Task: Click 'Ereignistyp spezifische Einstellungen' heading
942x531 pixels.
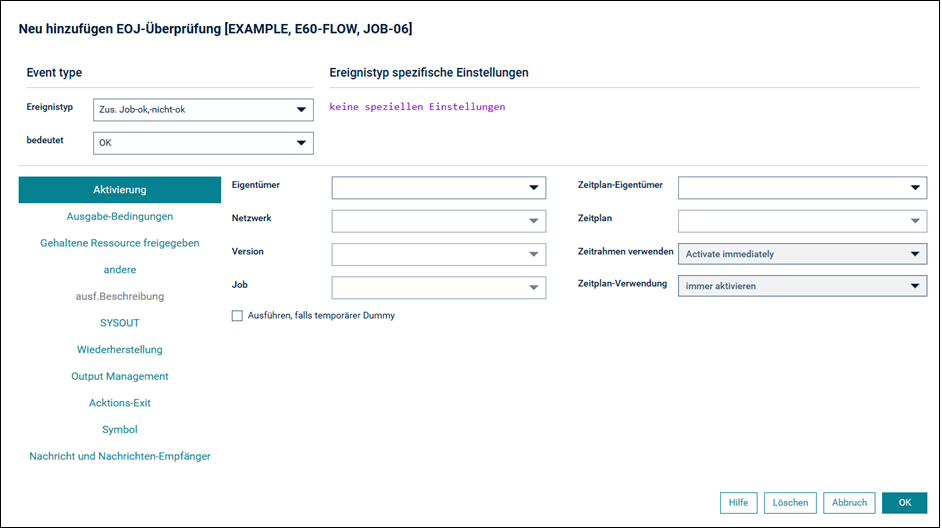Action: coord(429,73)
